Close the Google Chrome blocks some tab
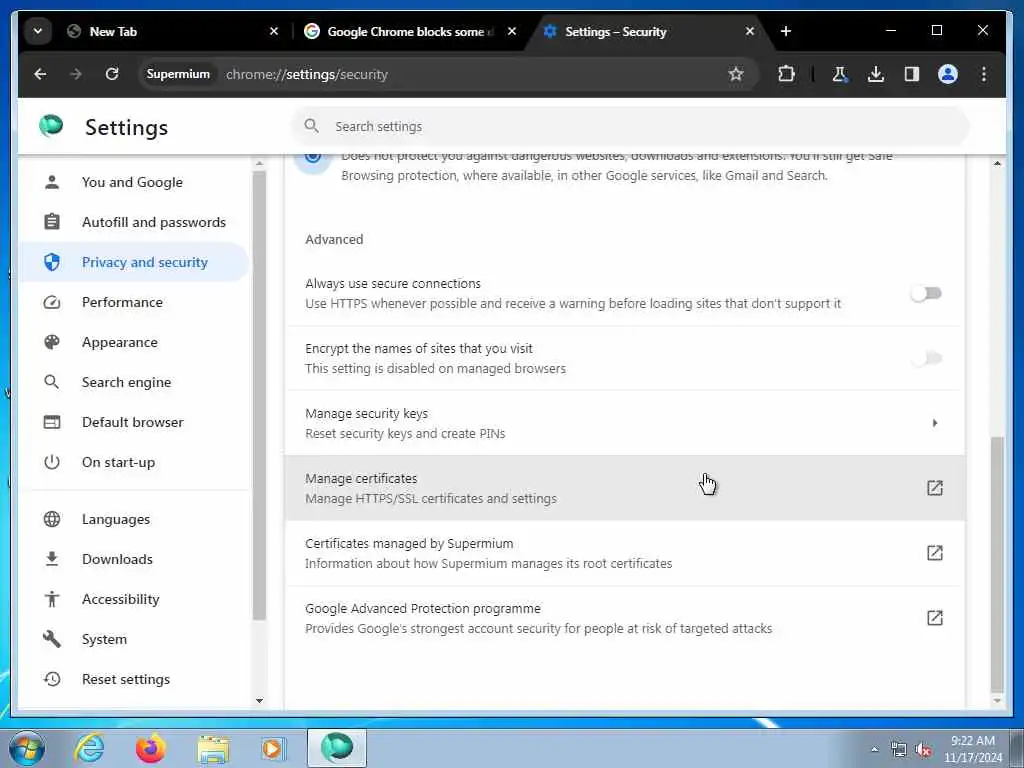The height and width of the screenshot is (768, 1024). 512,31
